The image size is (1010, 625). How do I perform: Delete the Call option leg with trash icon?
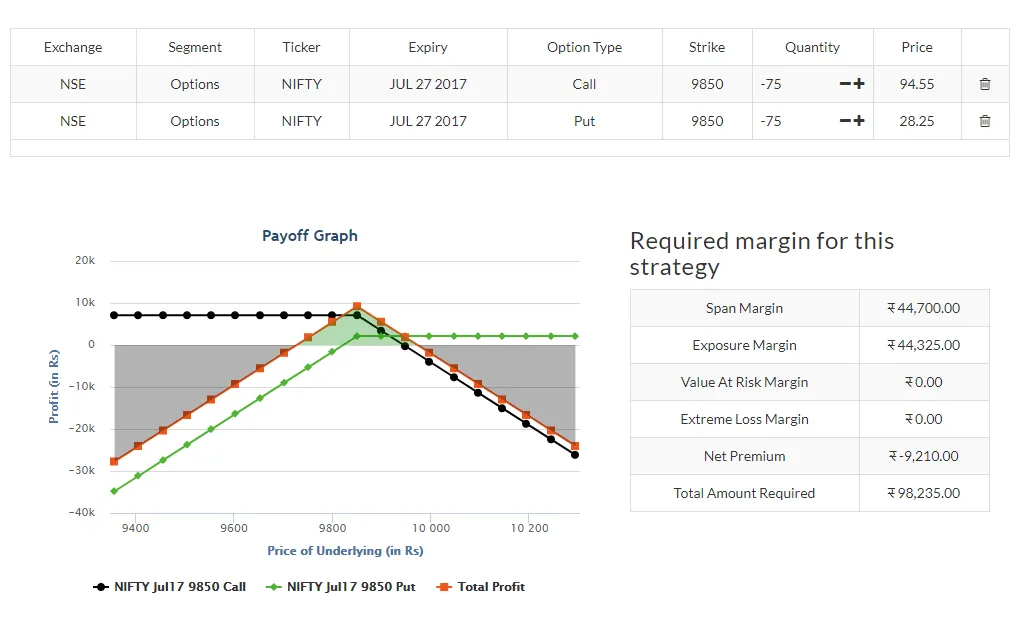click(985, 84)
